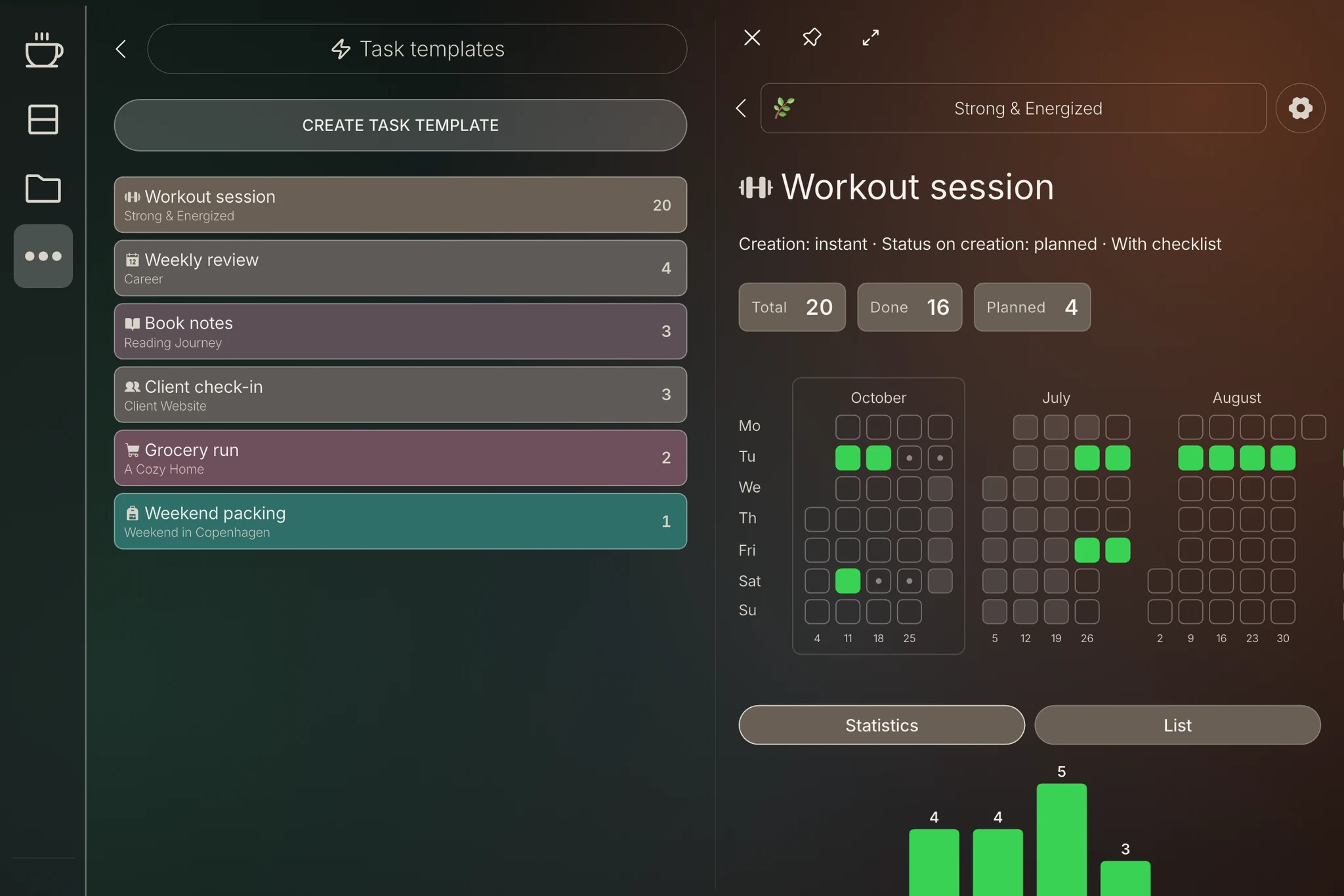Click dumbbell icon in Workout session row
The width and height of the screenshot is (1344, 896).
coord(133,197)
